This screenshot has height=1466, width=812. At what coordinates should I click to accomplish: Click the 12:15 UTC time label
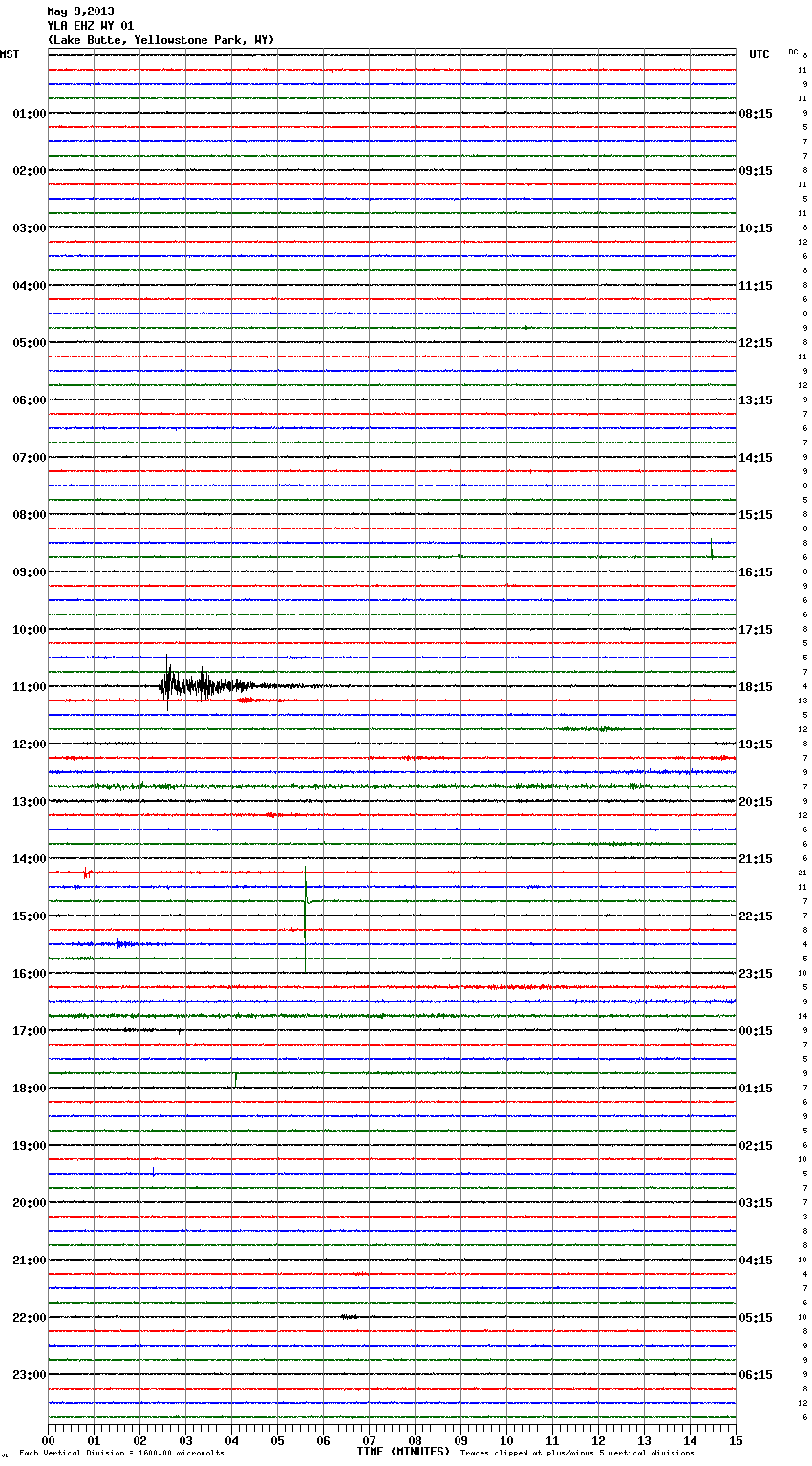pos(756,343)
